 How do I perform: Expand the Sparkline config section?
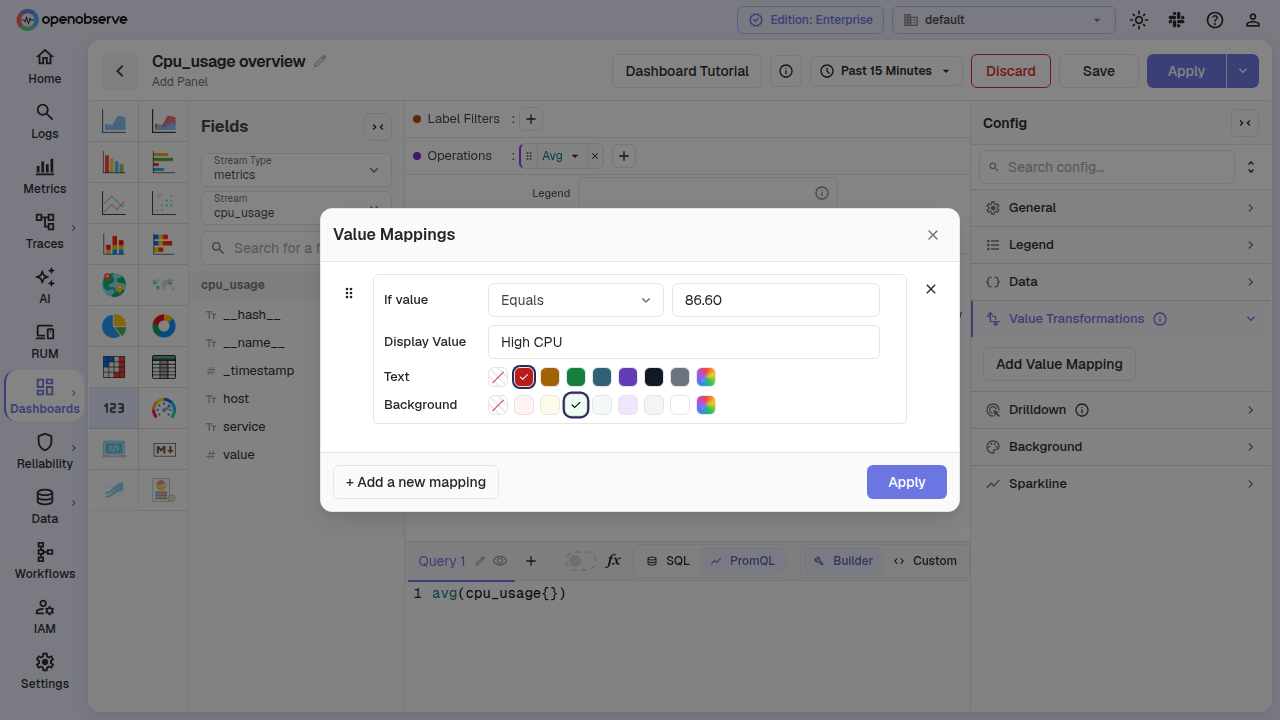click(x=1121, y=484)
